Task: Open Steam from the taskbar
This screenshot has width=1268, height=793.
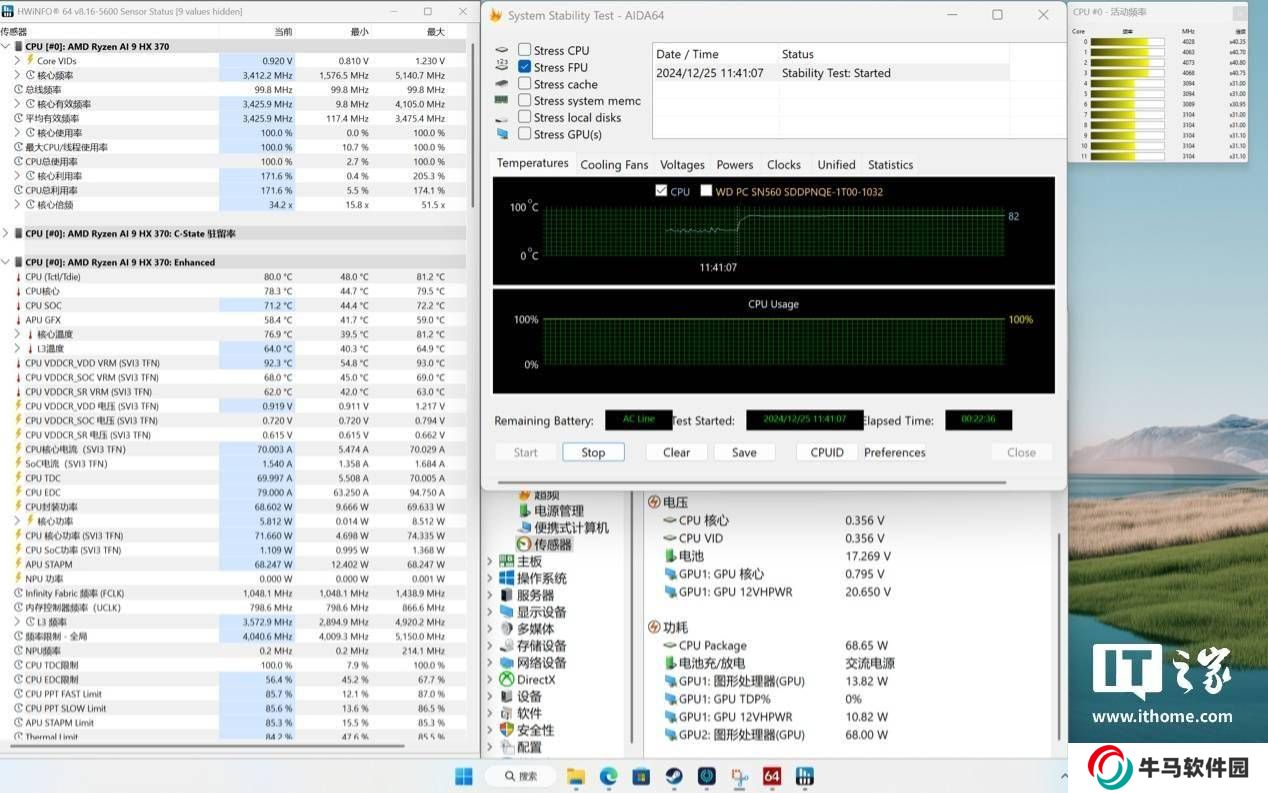Action: pos(673,776)
